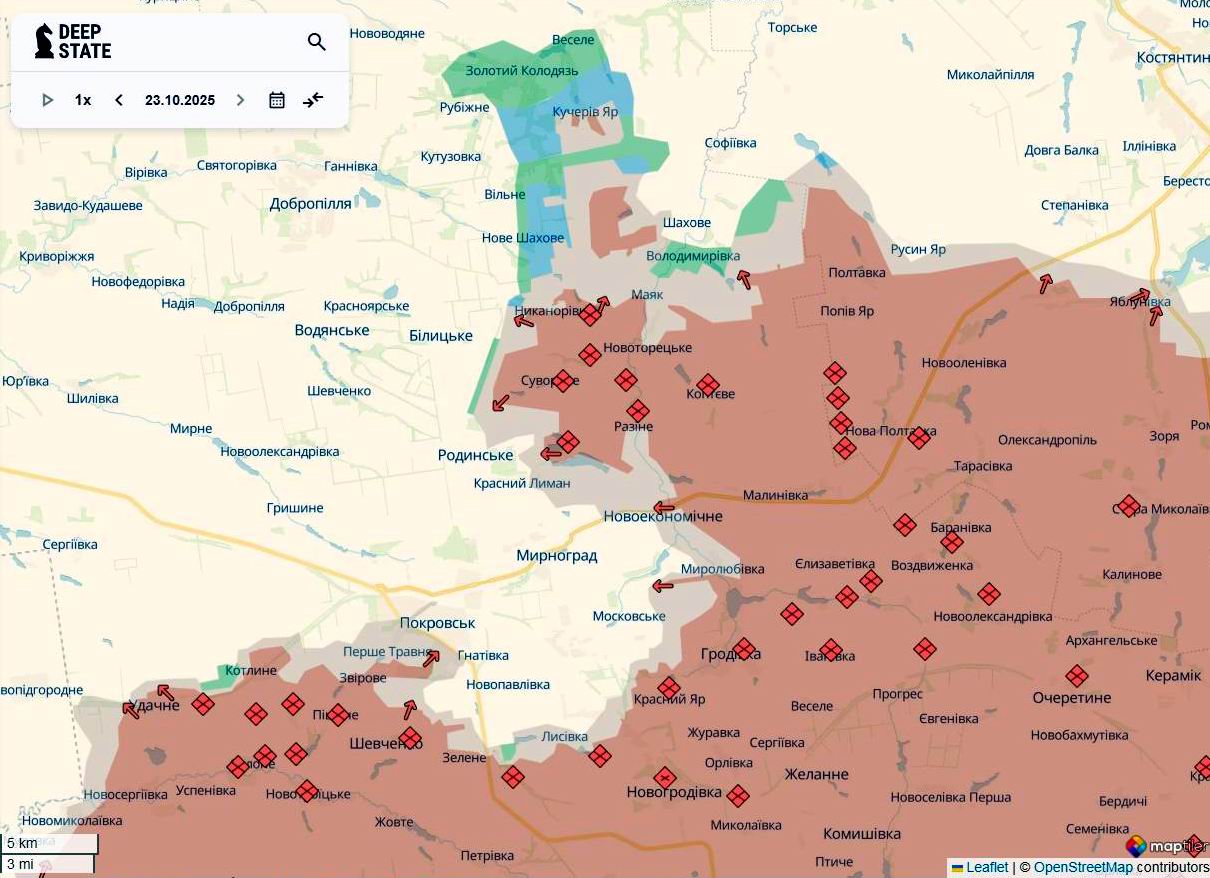This screenshot has width=1210, height=878.
Task: Click the attack arrow left of Новоекономічне
Action: tap(663, 508)
